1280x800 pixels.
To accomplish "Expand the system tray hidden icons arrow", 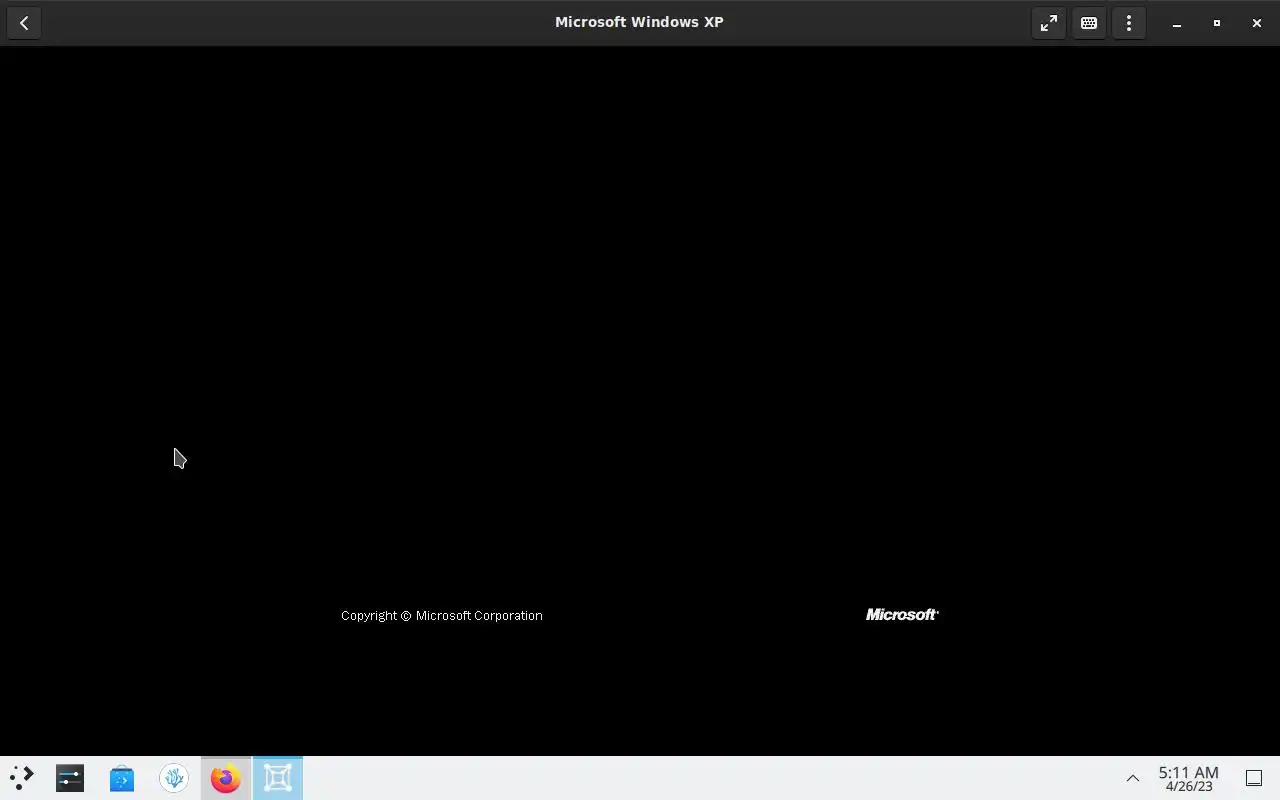I will click(x=1133, y=778).
